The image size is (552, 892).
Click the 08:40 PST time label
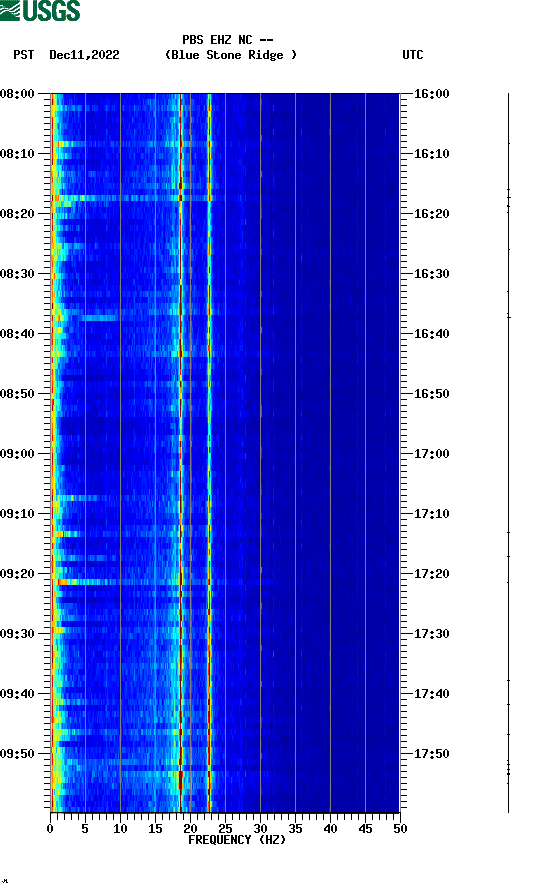(x=18, y=334)
